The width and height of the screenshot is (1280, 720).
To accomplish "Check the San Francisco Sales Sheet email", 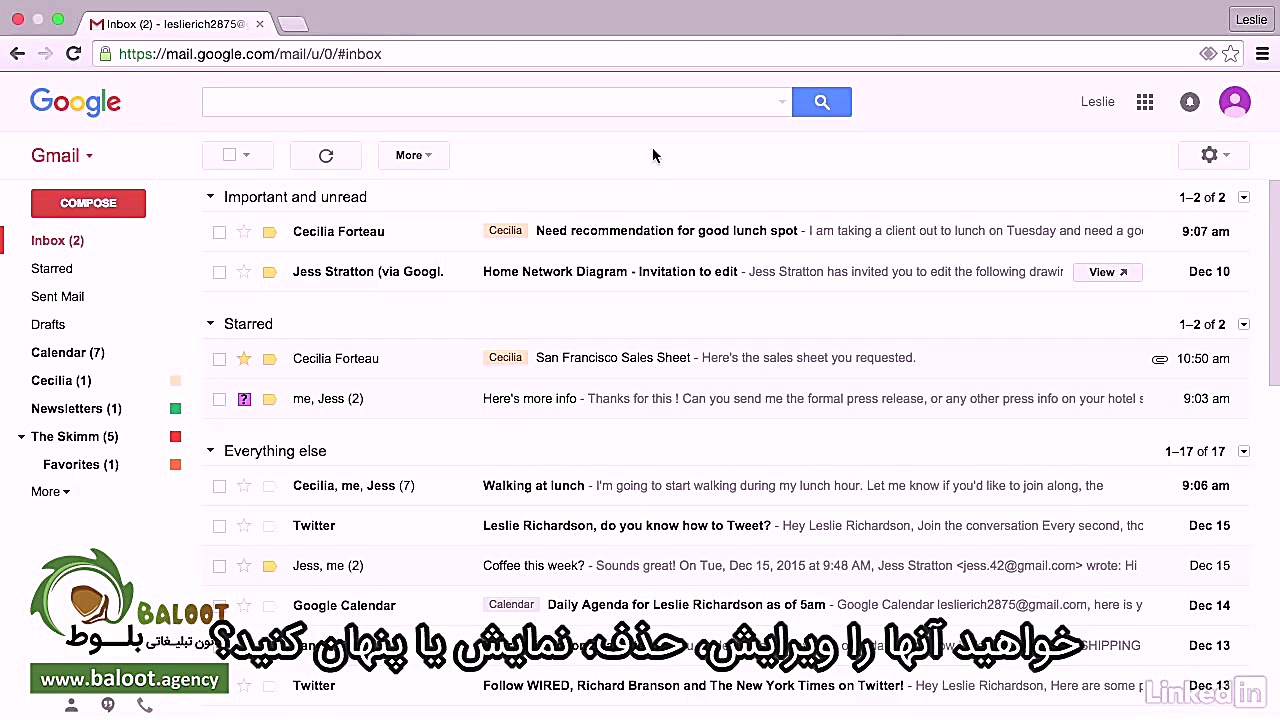I will (x=219, y=359).
